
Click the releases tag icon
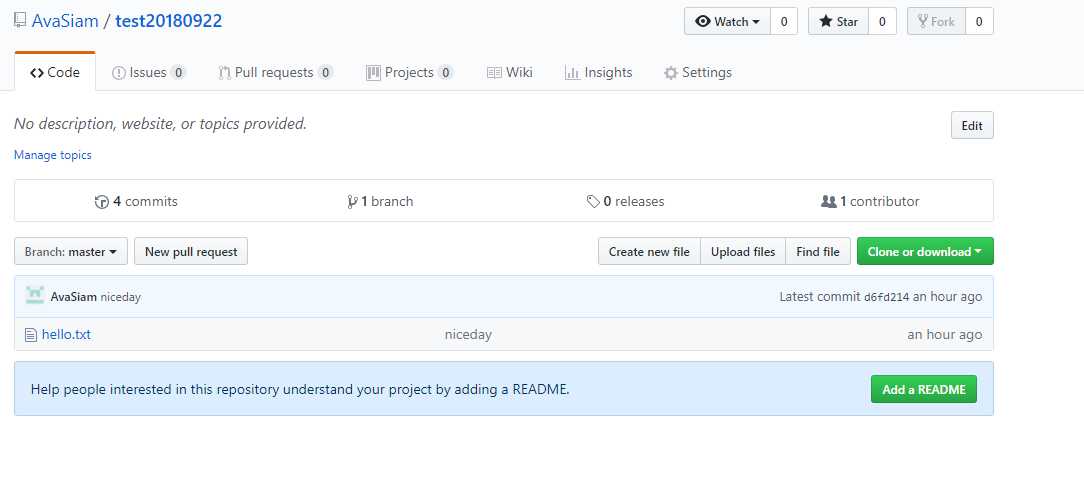592,202
